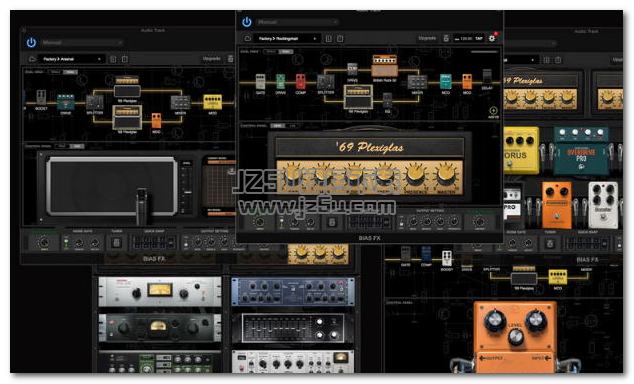Screen dimensions: 634x384
Task: Select the MIXER block in center chain
Action: [417, 82]
